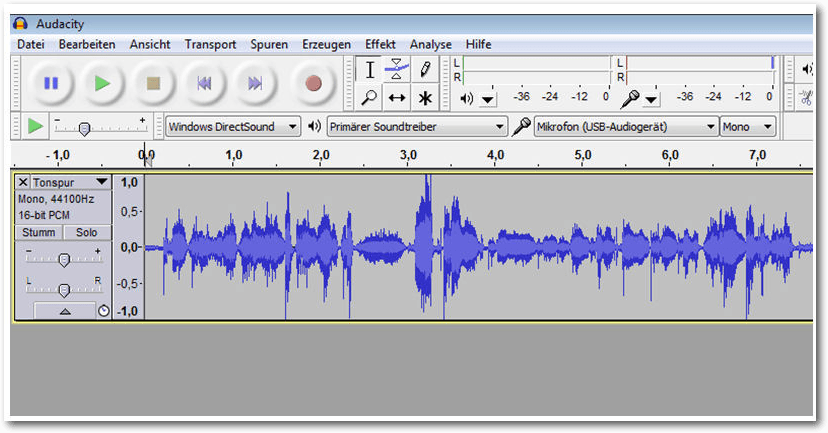Adjust the track gain slider
Viewport: 828px width, 433px height.
pyautogui.click(x=63, y=259)
